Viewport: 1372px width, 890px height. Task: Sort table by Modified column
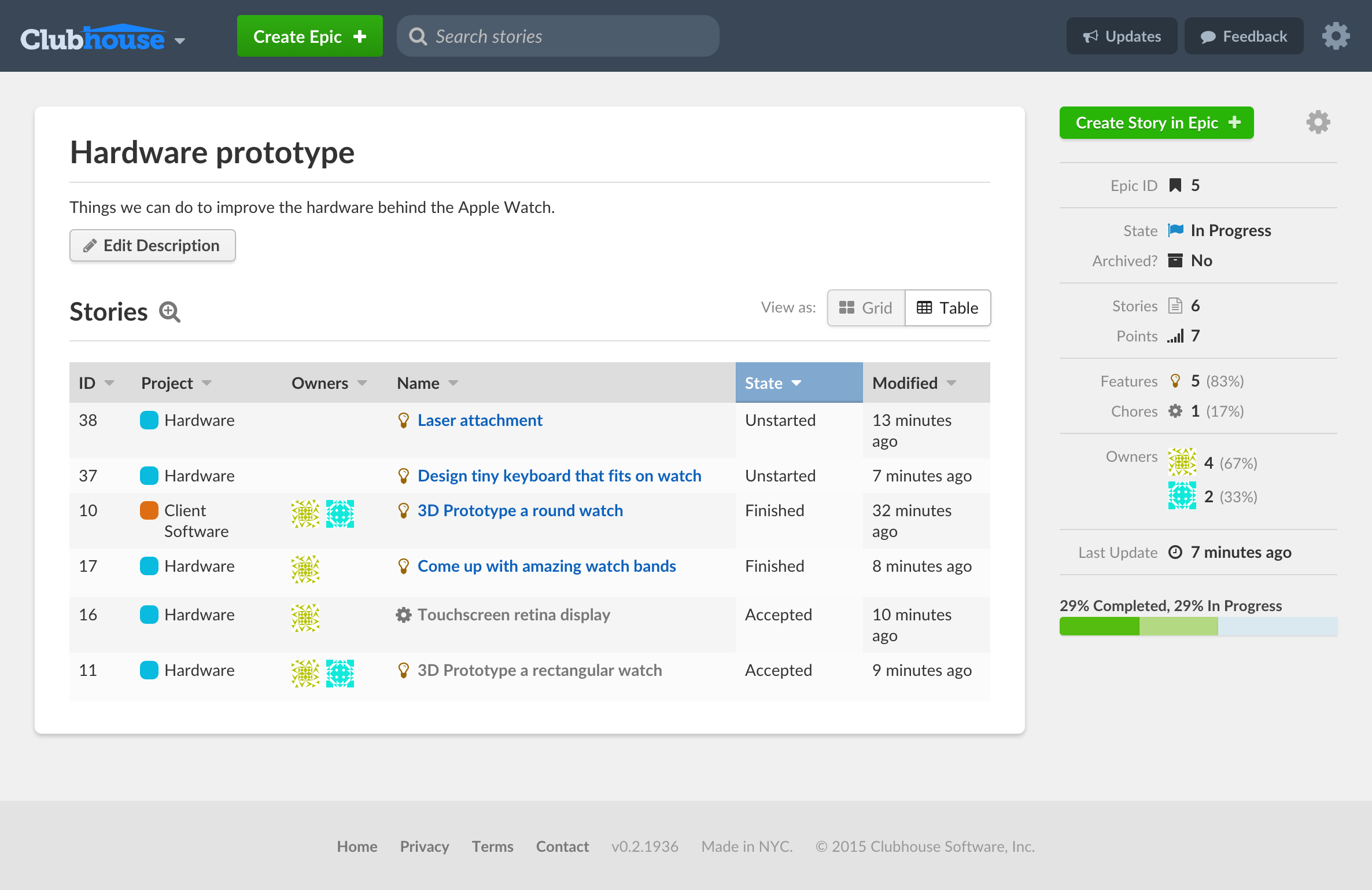[x=914, y=383]
